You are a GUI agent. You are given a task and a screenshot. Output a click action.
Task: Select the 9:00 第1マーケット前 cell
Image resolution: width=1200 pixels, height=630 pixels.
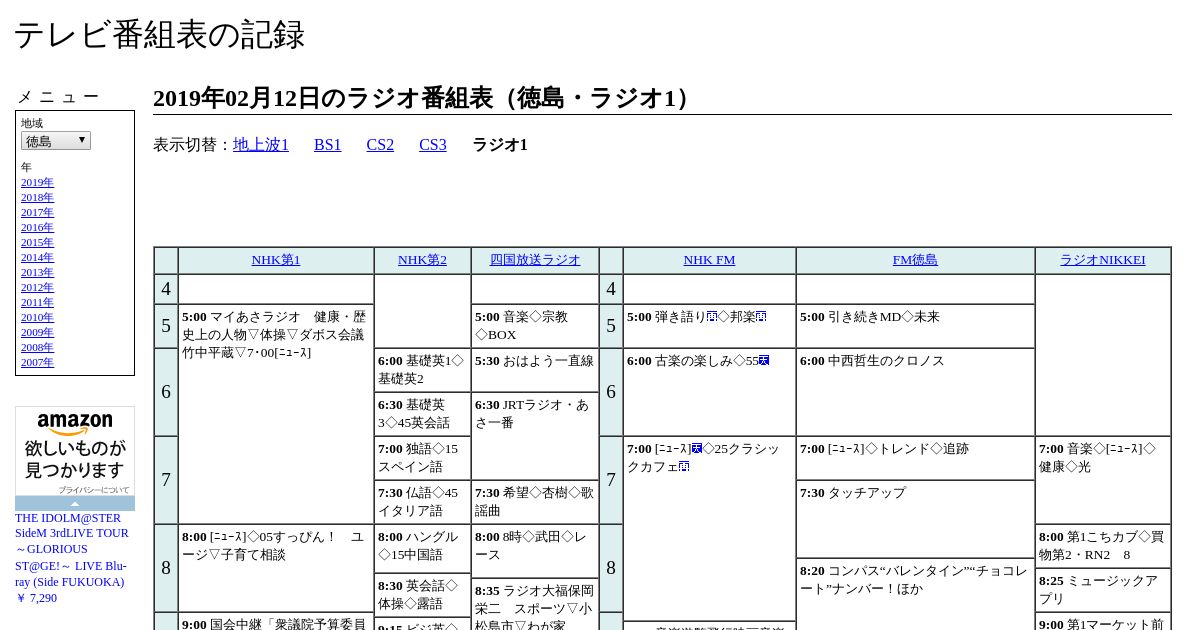coord(1103,622)
